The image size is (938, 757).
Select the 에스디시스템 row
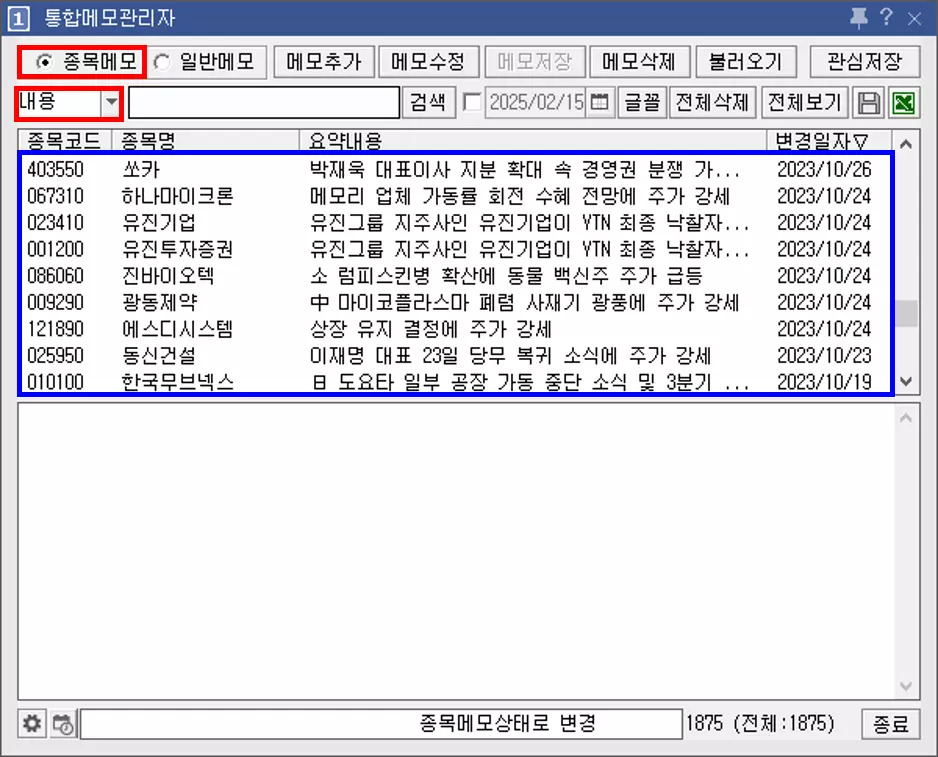[456, 329]
